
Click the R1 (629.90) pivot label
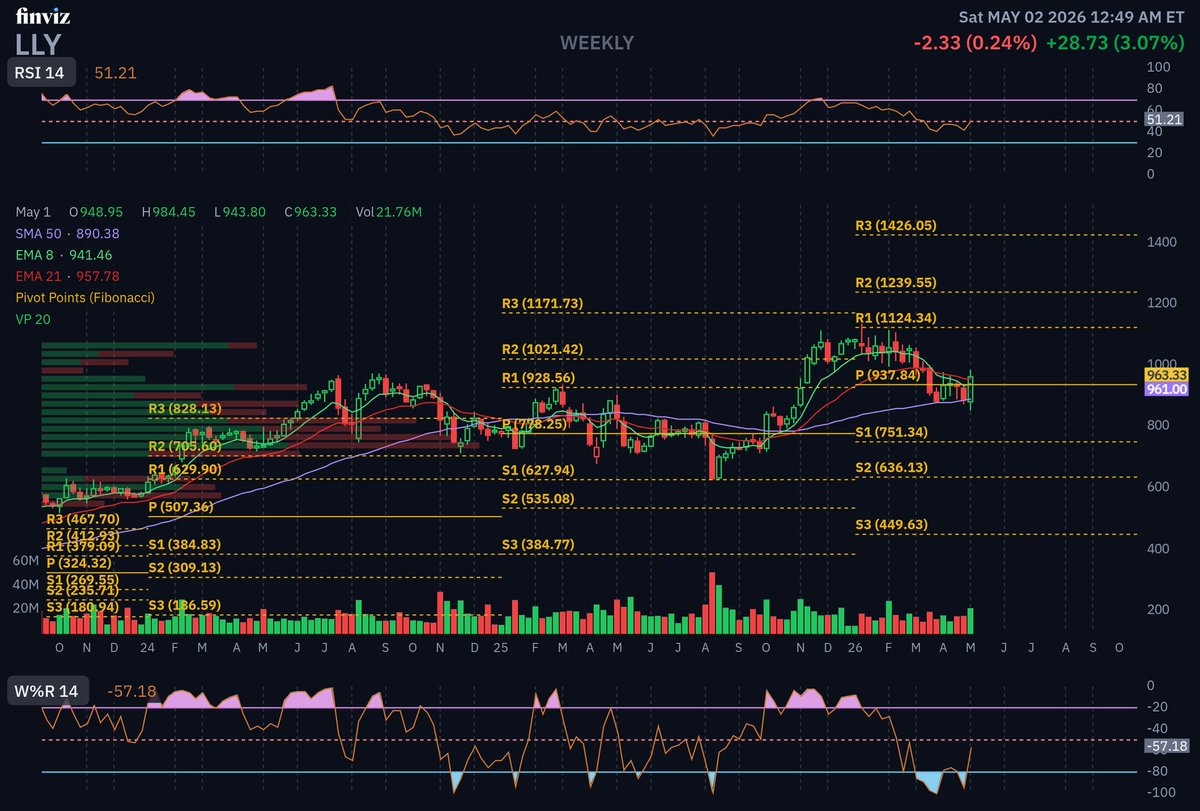(x=185, y=469)
